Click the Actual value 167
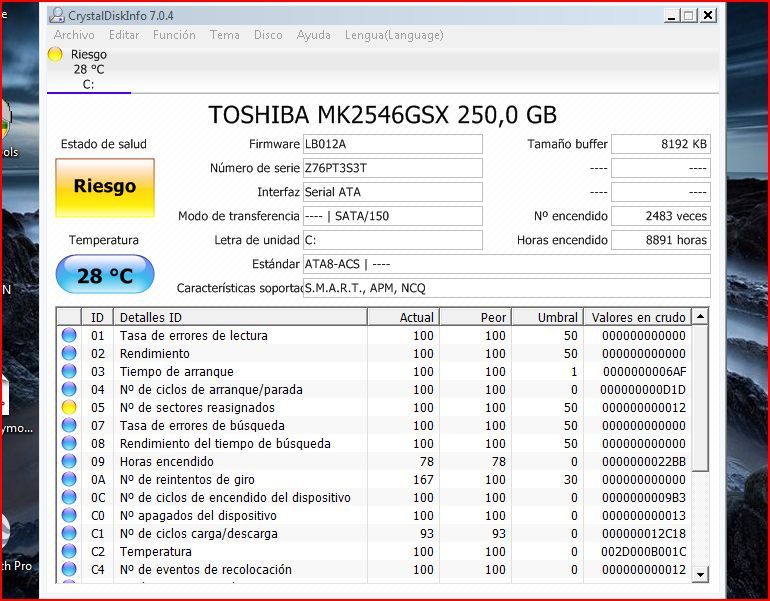The image size is (770, 601). point(423,479)
